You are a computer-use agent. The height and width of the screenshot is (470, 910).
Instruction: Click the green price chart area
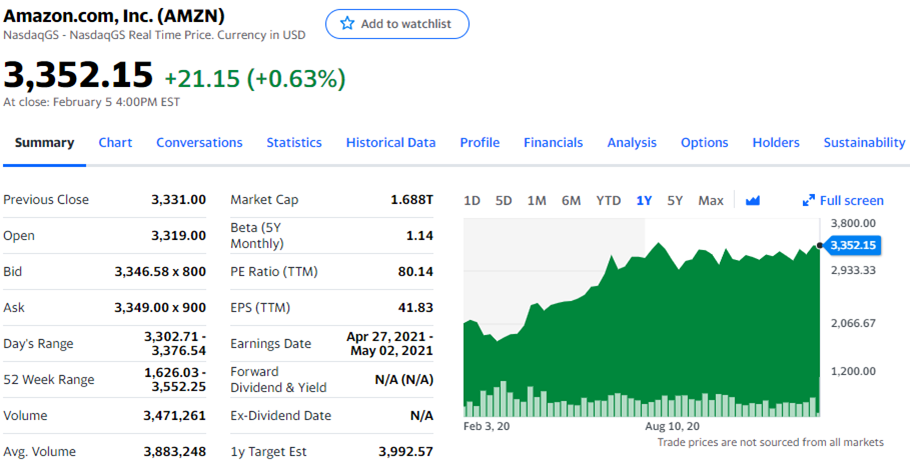[x=642, y=331]
